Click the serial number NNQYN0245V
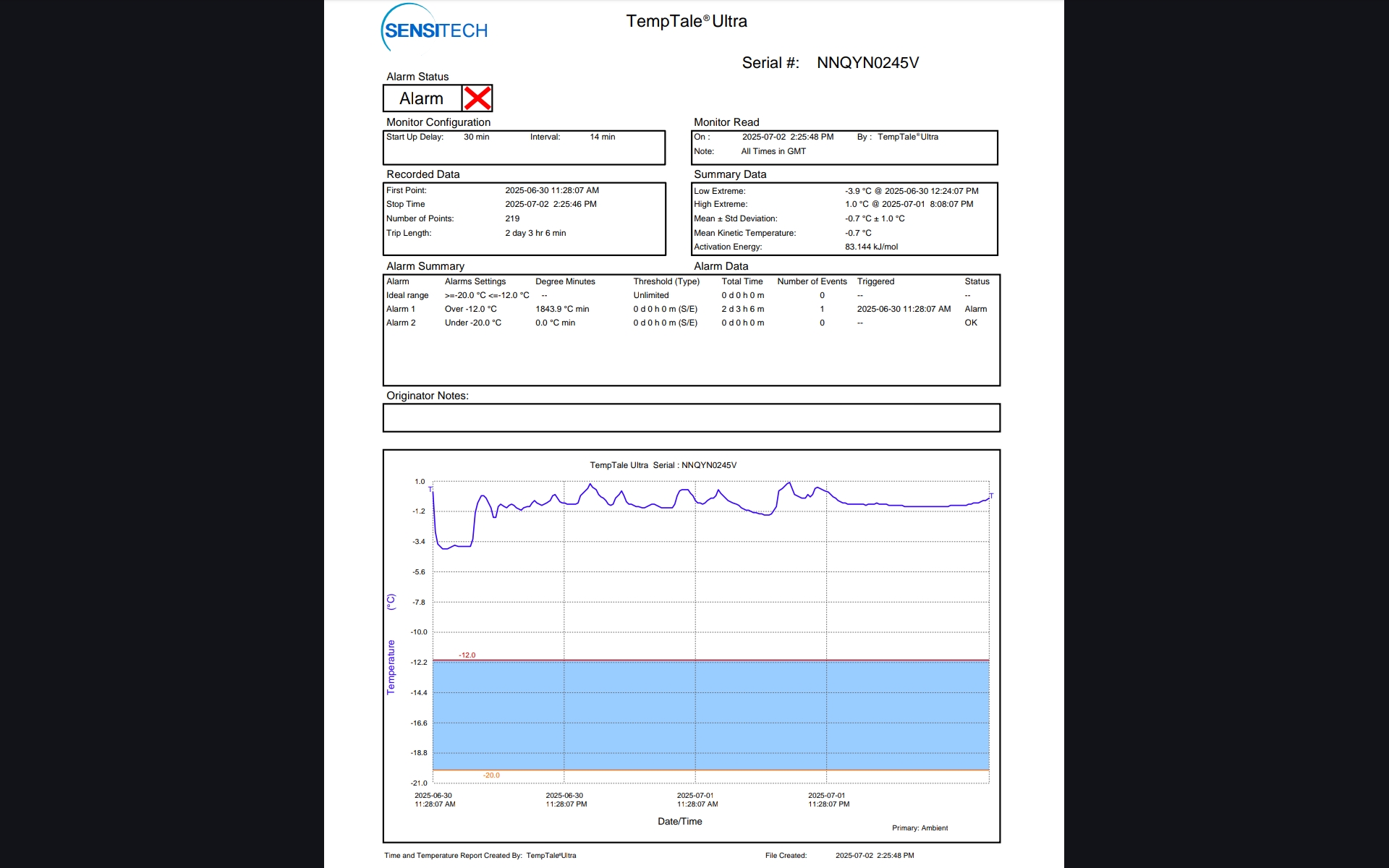 click(867, 63)
